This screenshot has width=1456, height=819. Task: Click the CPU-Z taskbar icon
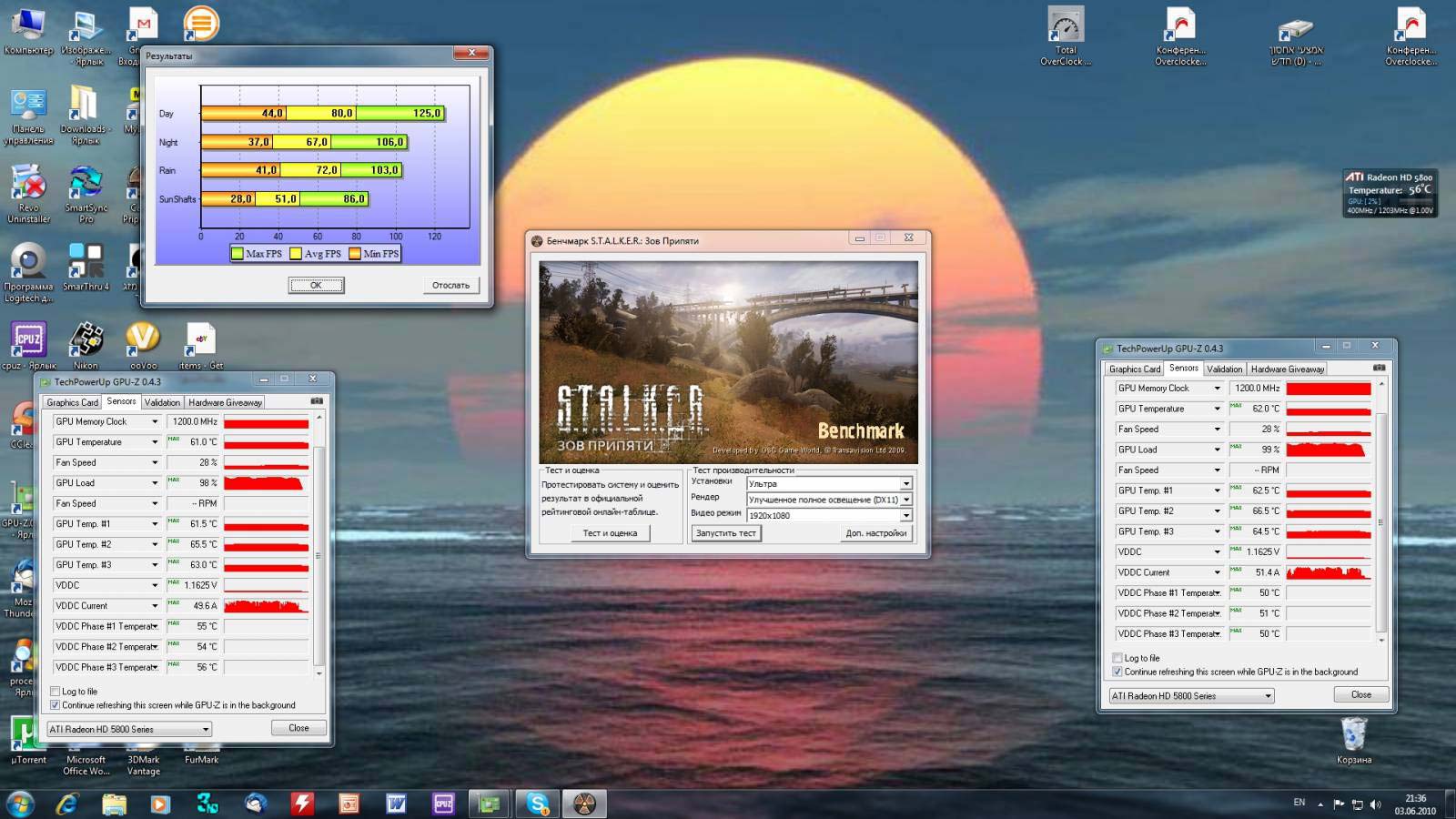(x=443, y=804)
